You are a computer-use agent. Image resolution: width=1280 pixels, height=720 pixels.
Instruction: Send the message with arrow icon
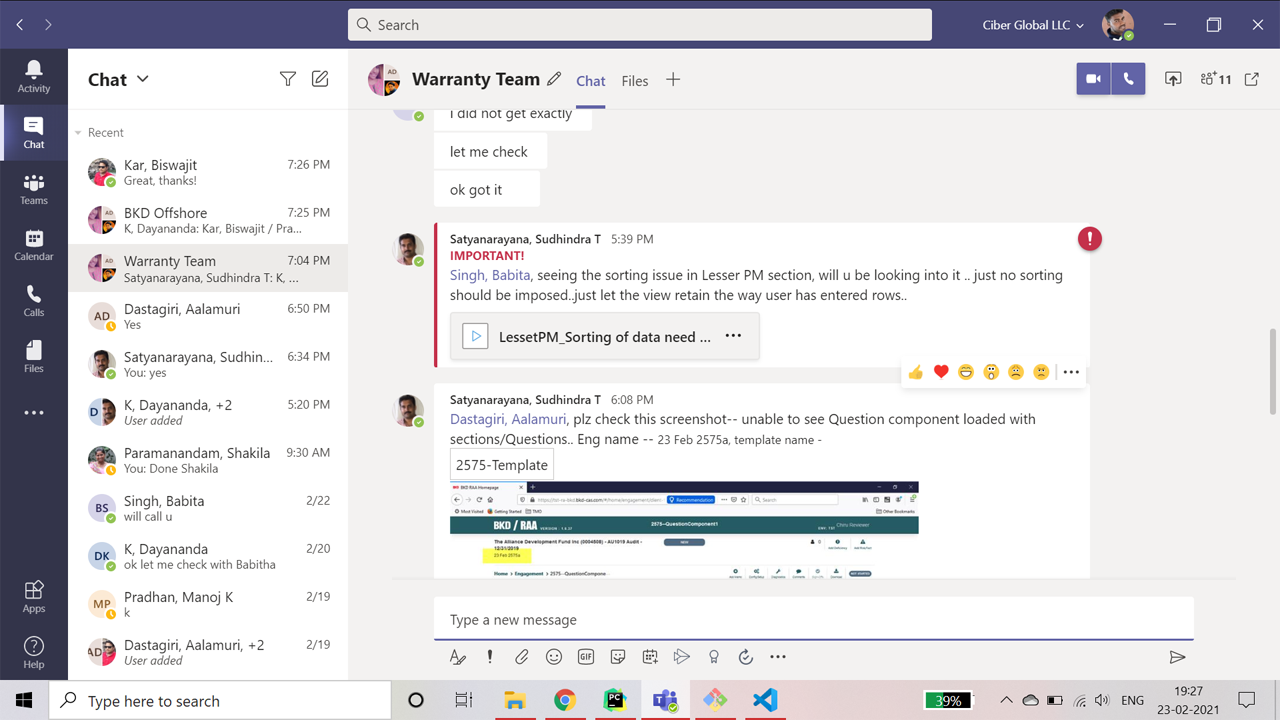[x=1177, y=657]
